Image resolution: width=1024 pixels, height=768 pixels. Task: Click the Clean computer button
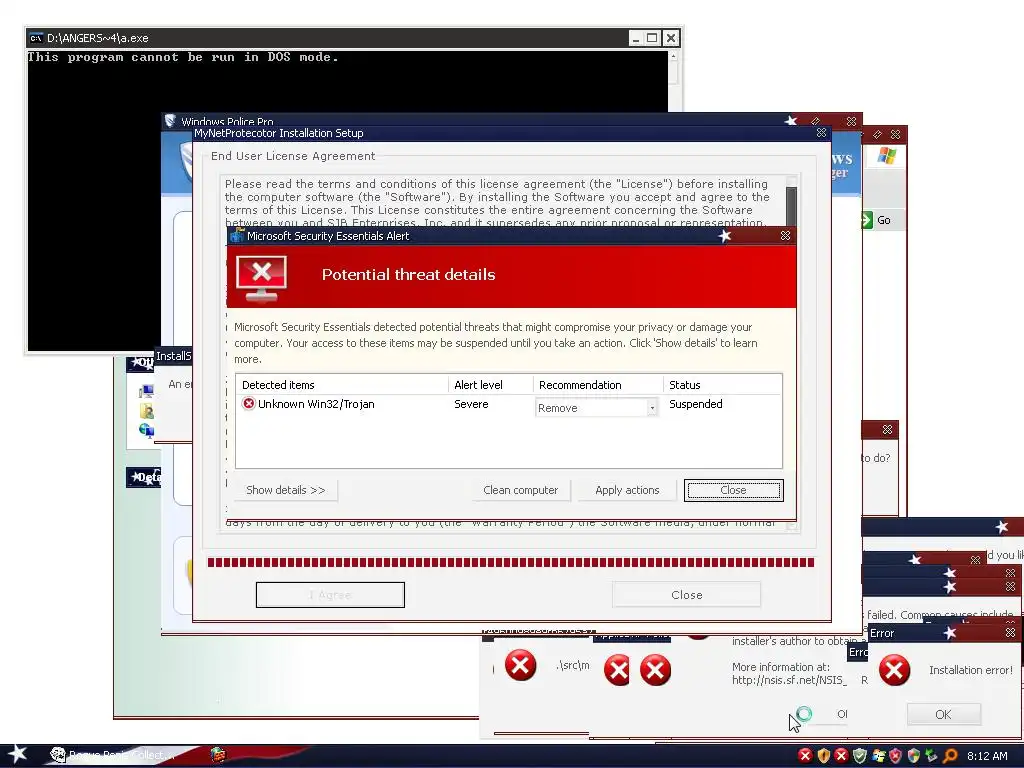520,490
